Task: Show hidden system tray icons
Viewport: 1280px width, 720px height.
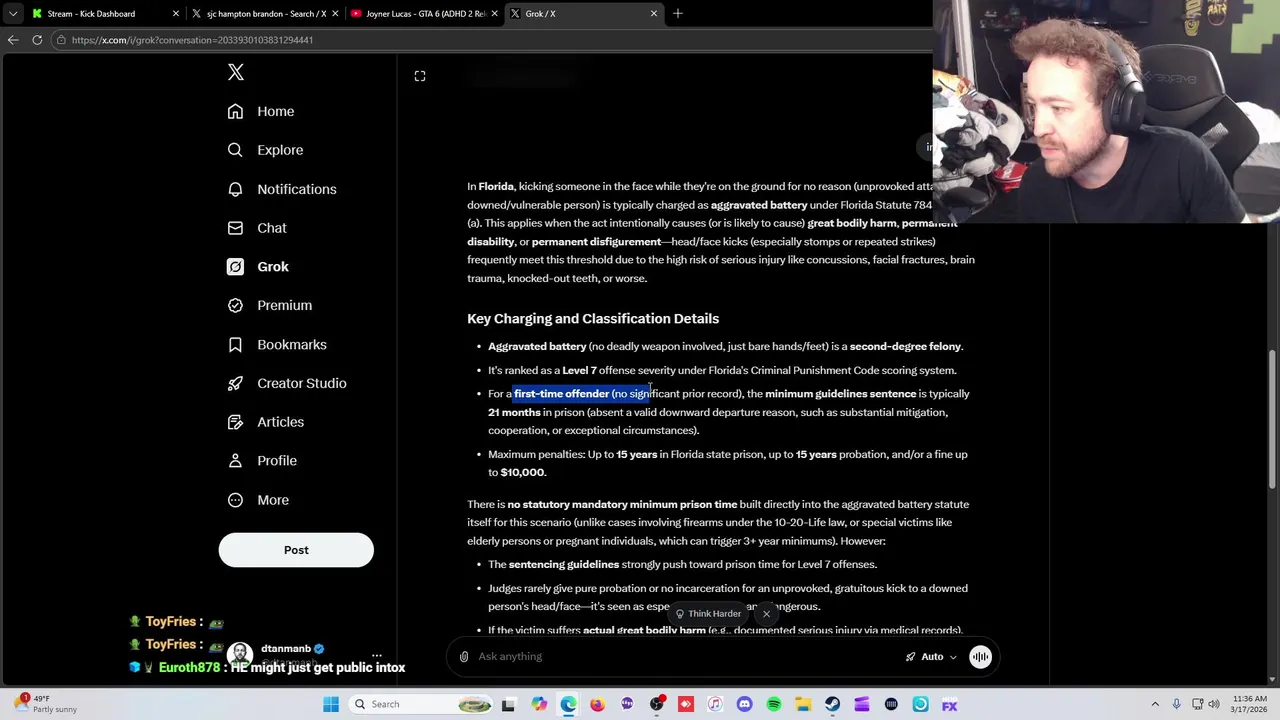Action: point(1155,704)
